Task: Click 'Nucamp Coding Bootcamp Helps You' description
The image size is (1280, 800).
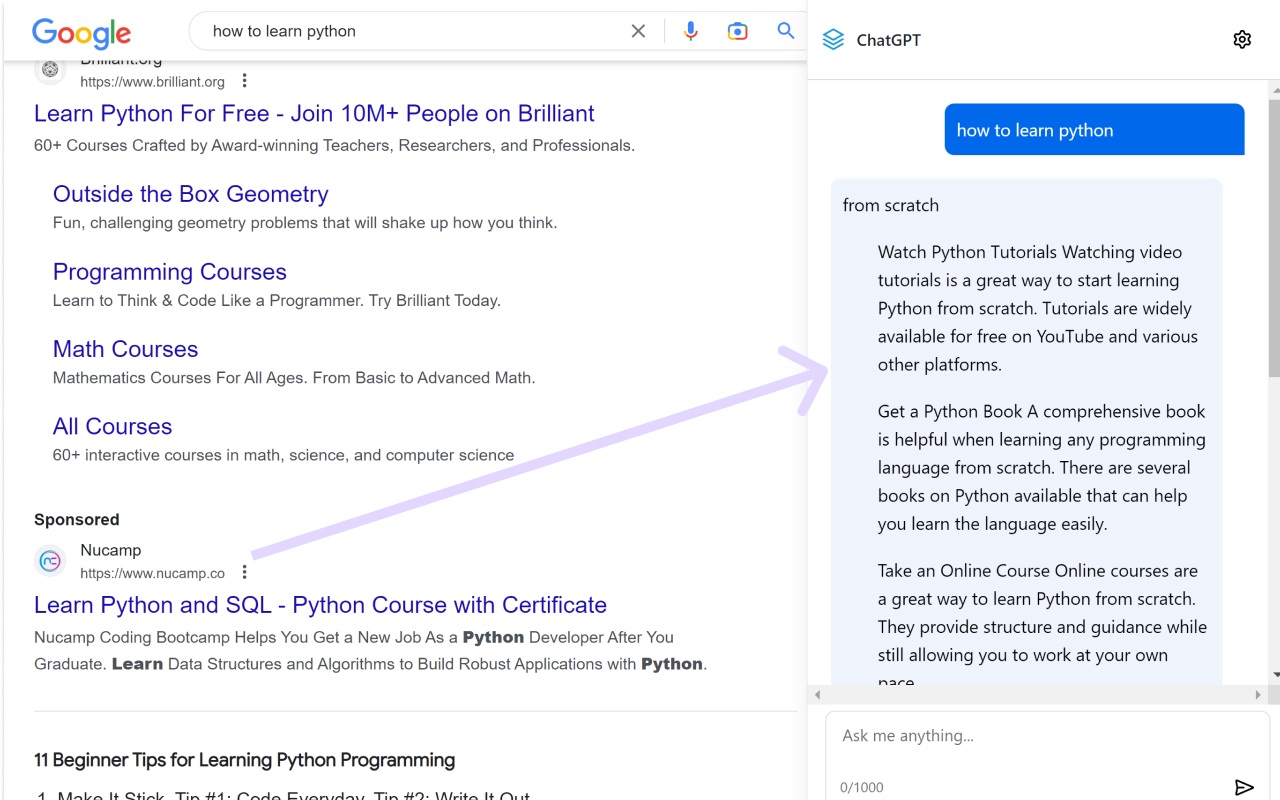Action: point(370,650)
